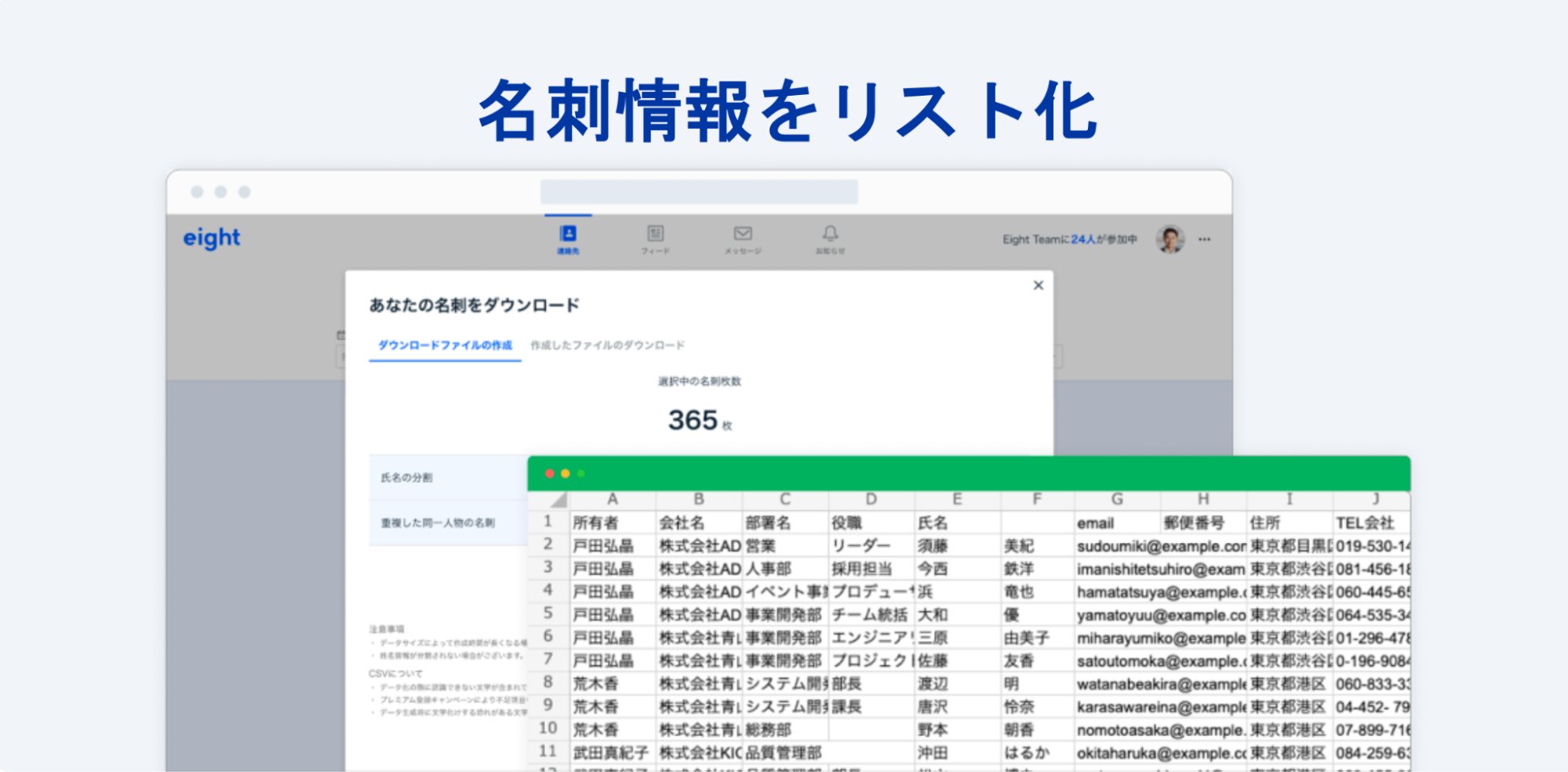1568x772 pixels.
Task: Click the Eight Team 24人 link
Action: 1082,239
